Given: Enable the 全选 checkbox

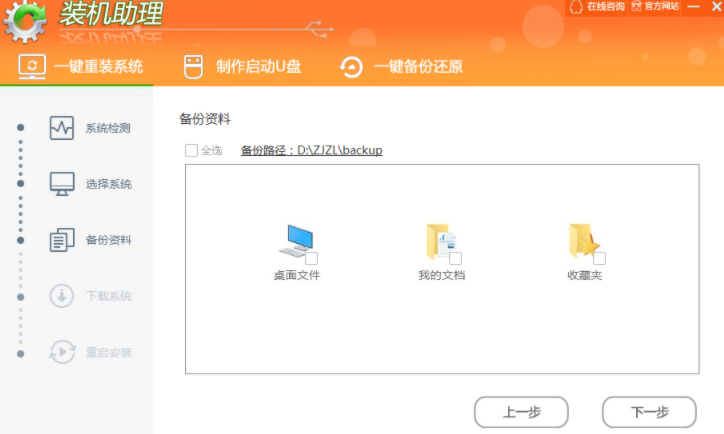Looking at the screenshot, I should click(191, 151).
